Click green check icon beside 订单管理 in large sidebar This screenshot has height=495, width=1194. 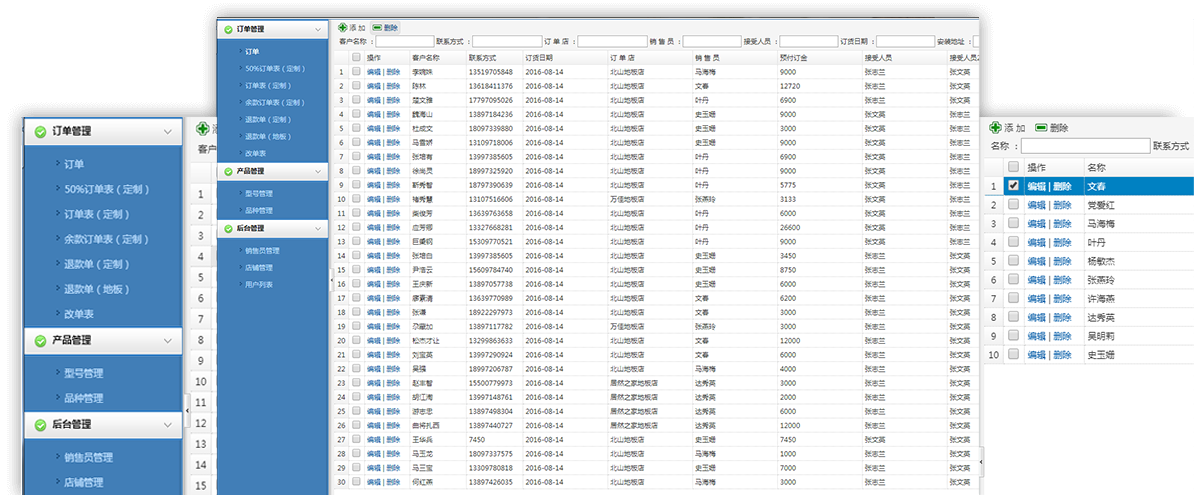pyautogui.click(x=39, y=131)
